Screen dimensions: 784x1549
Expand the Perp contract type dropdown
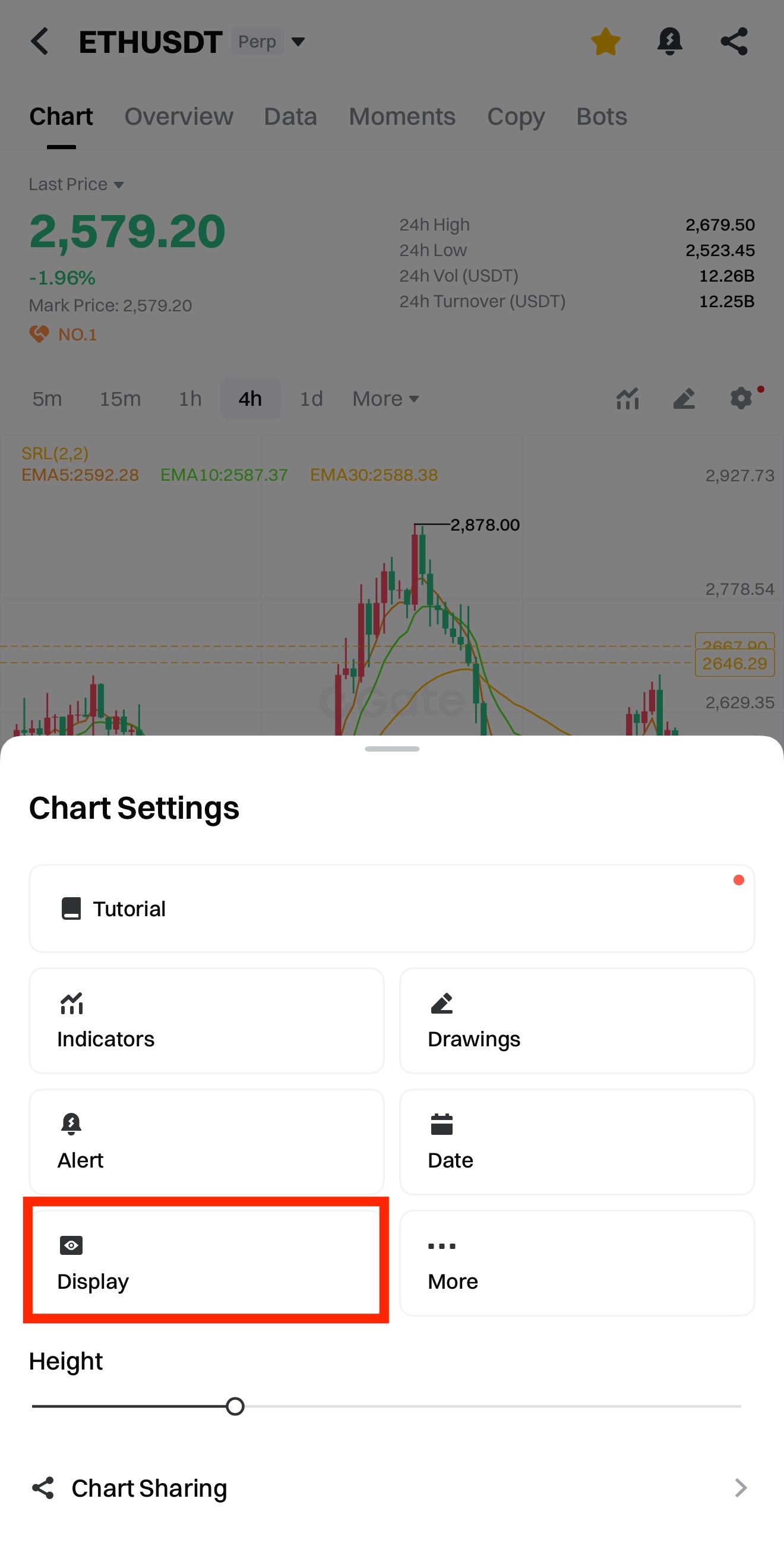[298, 42]
